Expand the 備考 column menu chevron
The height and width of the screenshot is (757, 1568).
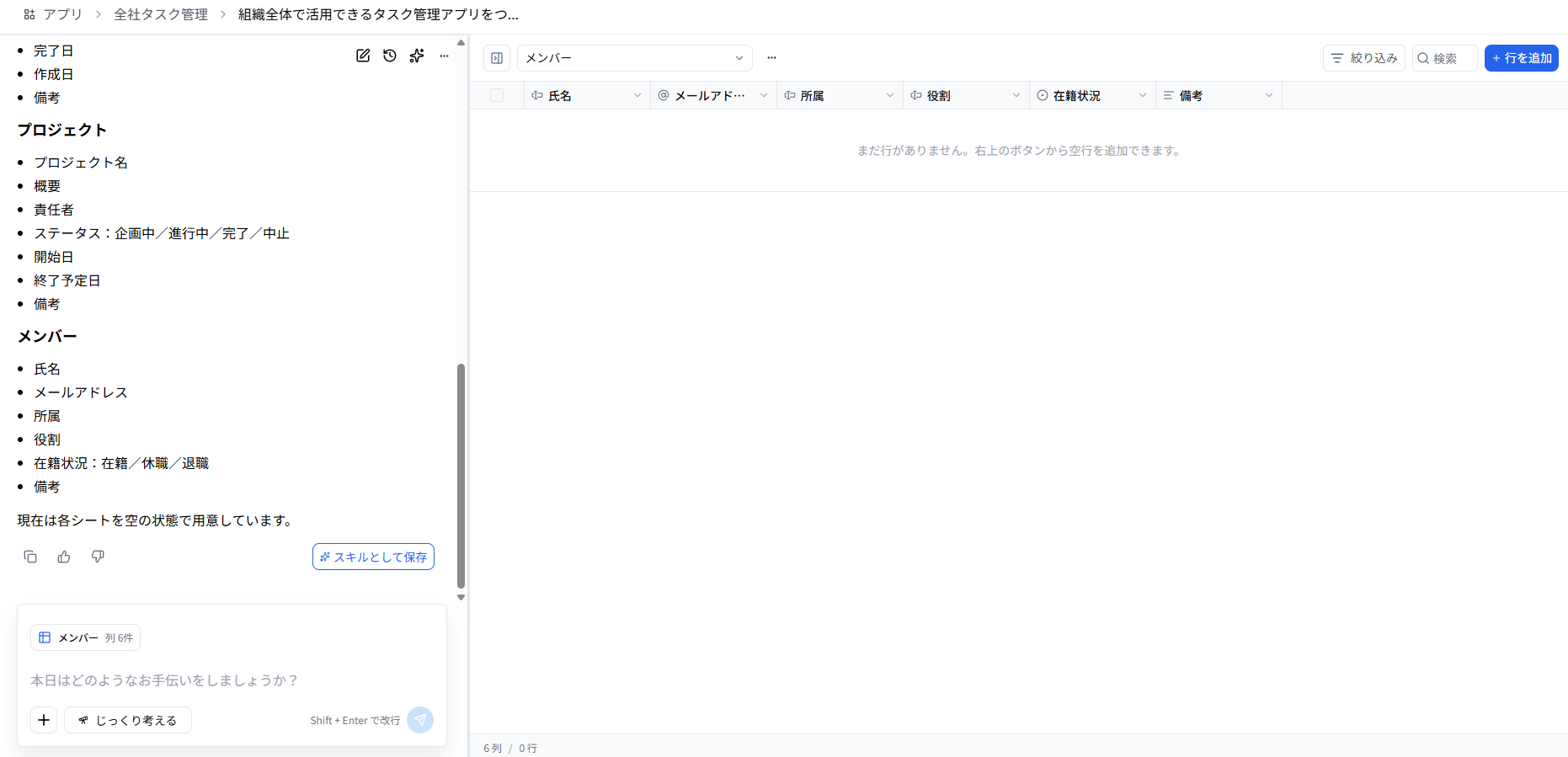(1269, 96)
